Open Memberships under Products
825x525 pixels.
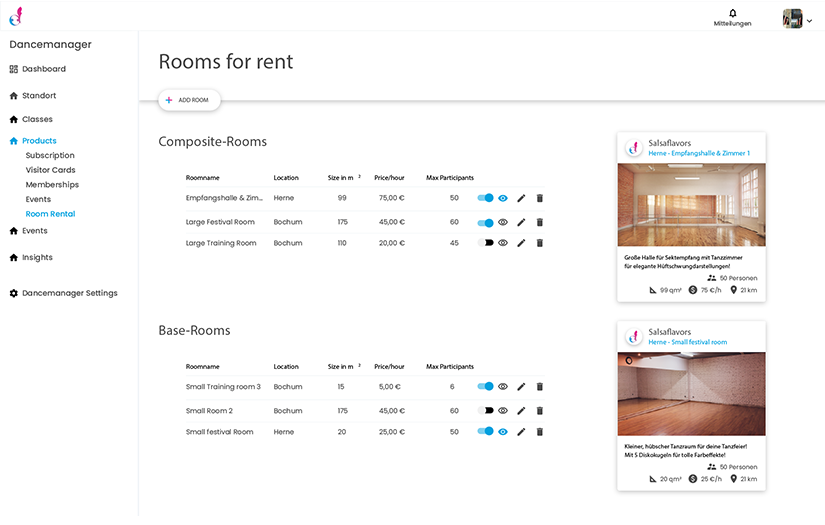pos(52,185)
